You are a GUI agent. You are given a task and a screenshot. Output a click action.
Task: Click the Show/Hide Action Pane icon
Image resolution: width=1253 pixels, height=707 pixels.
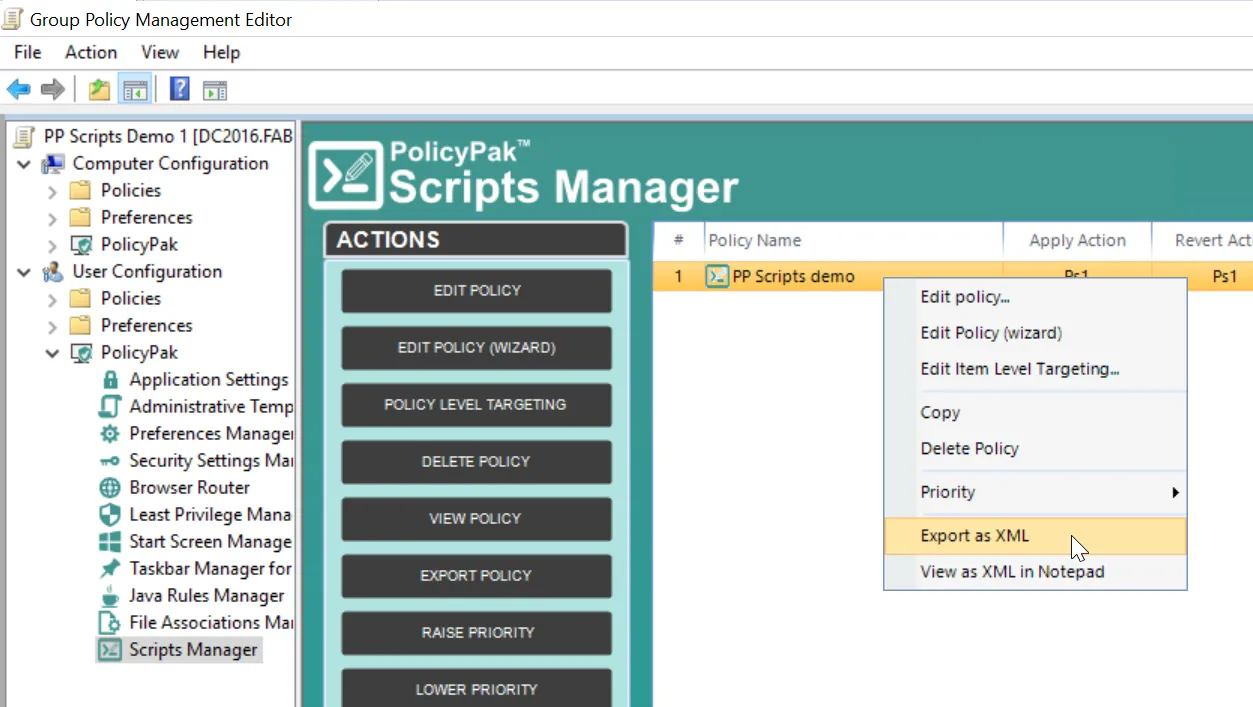pos(215,90)
